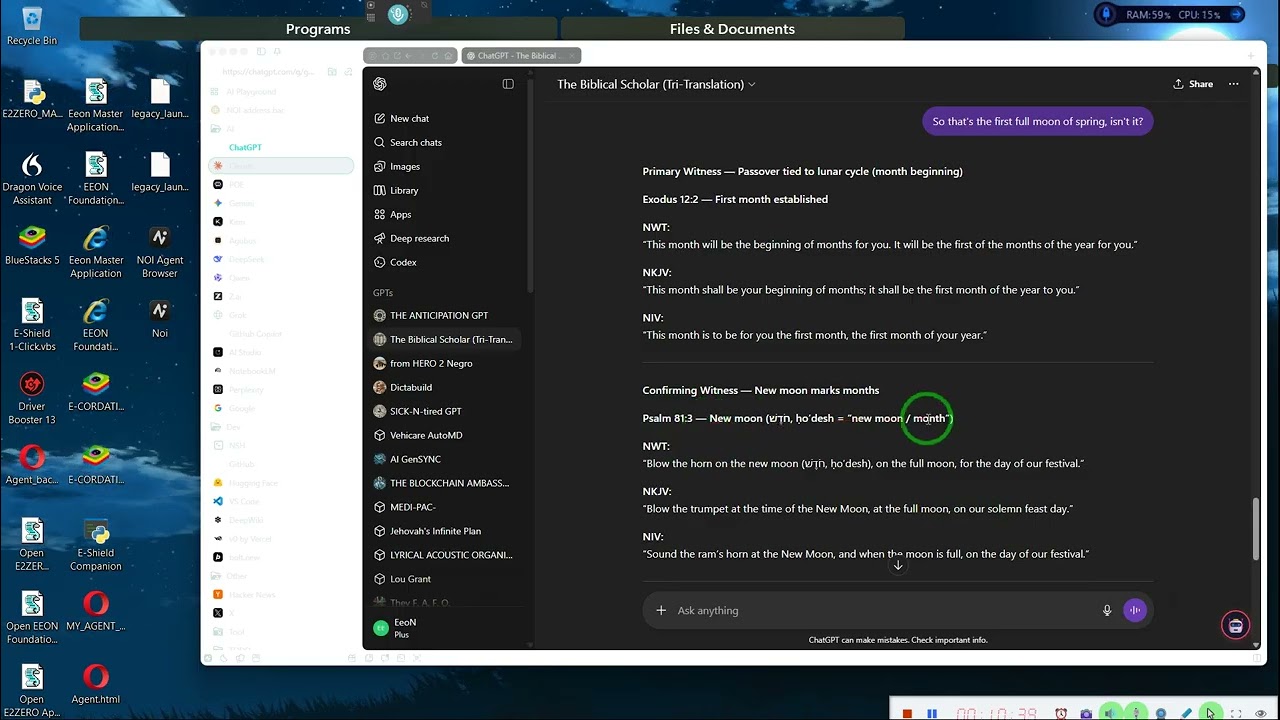Open AI GenSYNC GPT

point(444,459)
